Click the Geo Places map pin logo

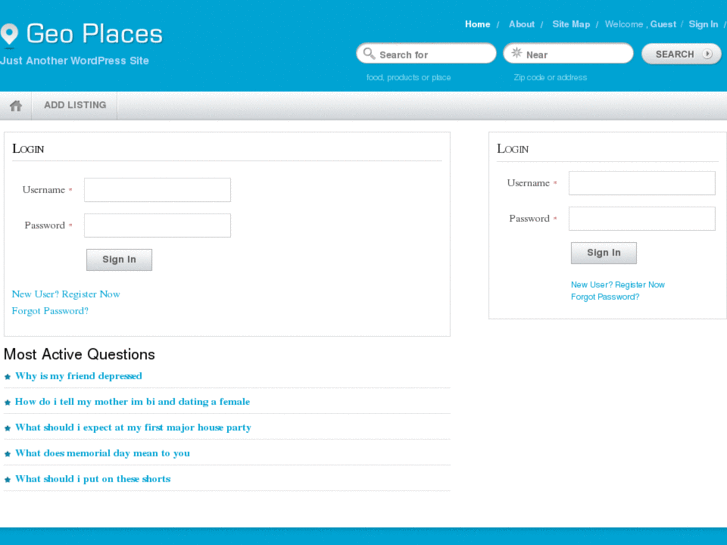click(10, 35)
